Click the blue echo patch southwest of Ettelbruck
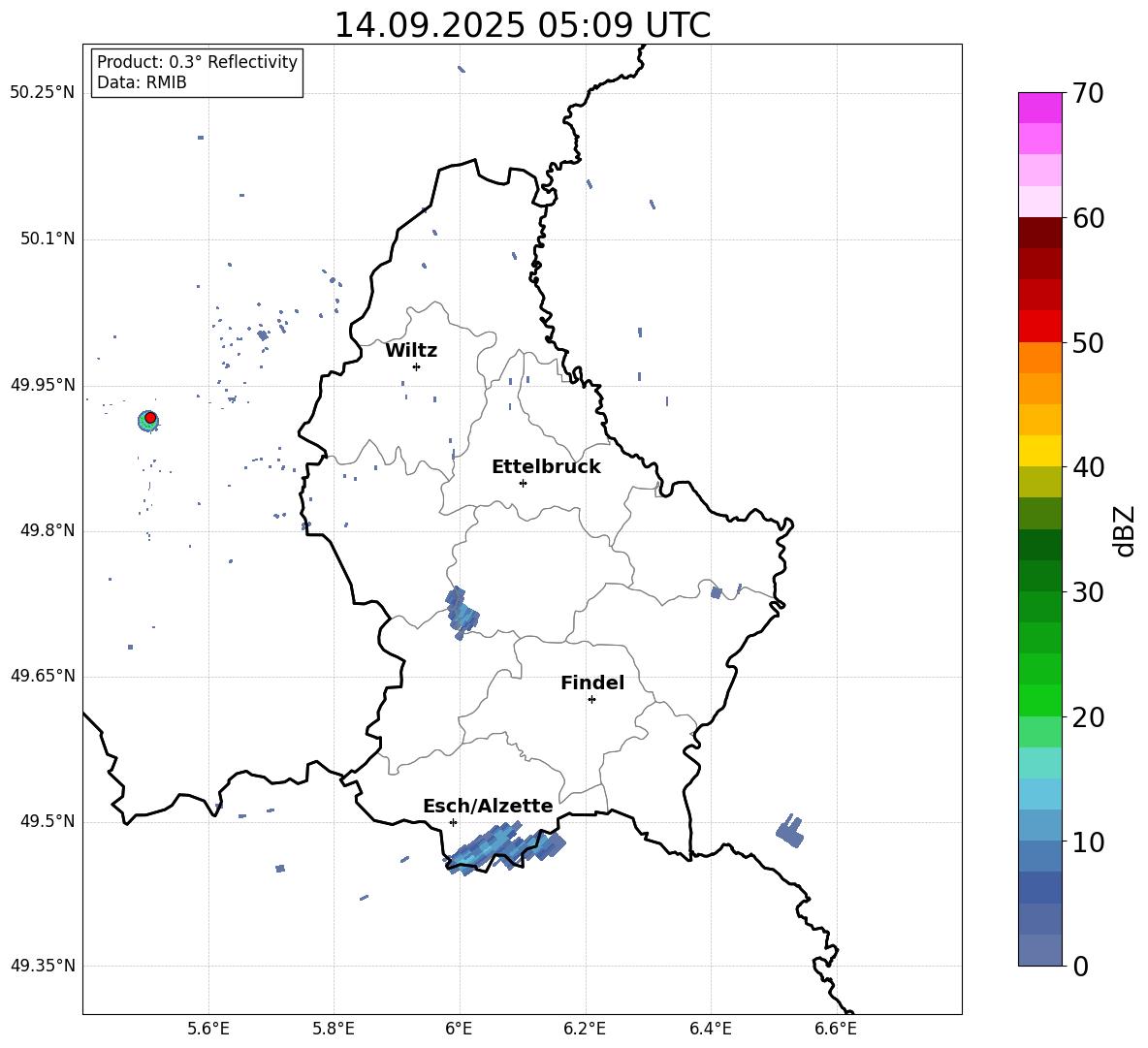The height and width of the screenshot is (1048, 1148). click(462, 613)
